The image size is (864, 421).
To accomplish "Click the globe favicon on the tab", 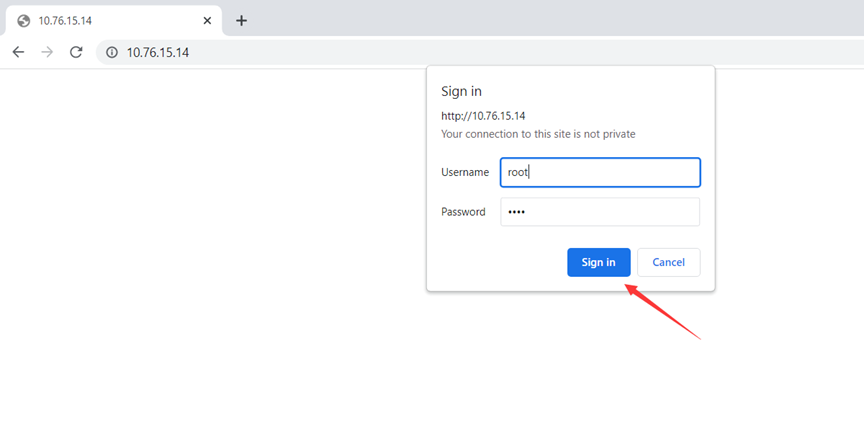I will (23, 21).
